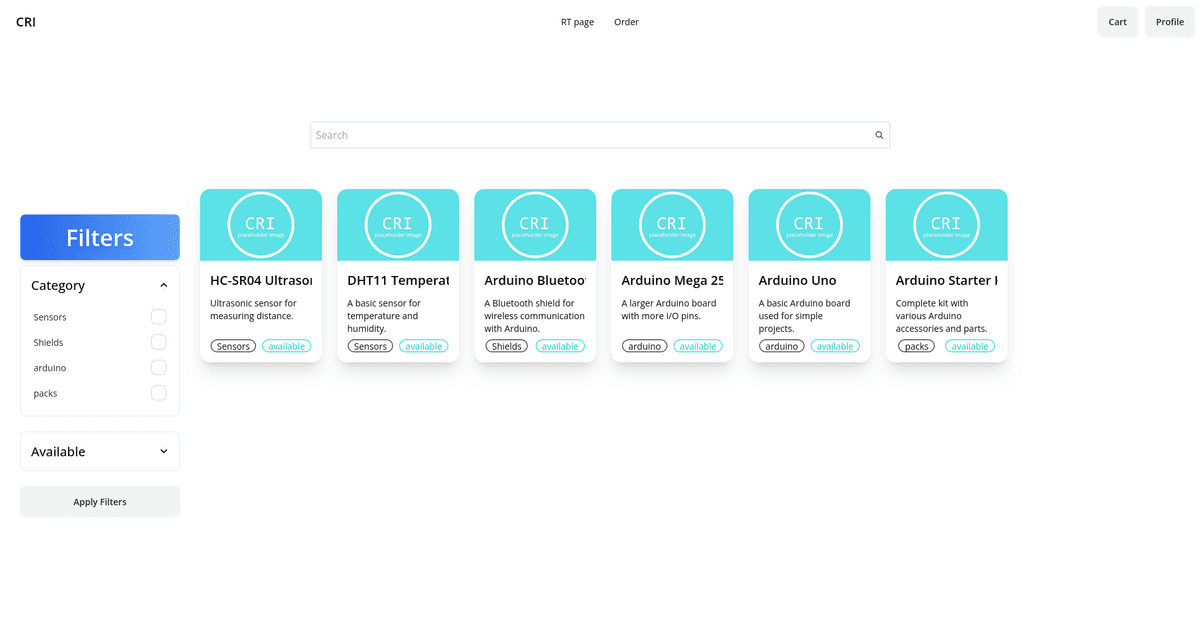This screenshot has height=618, width=1200.
Task: Open Arduino Mega placeholder image
Action: coord(672,225)
